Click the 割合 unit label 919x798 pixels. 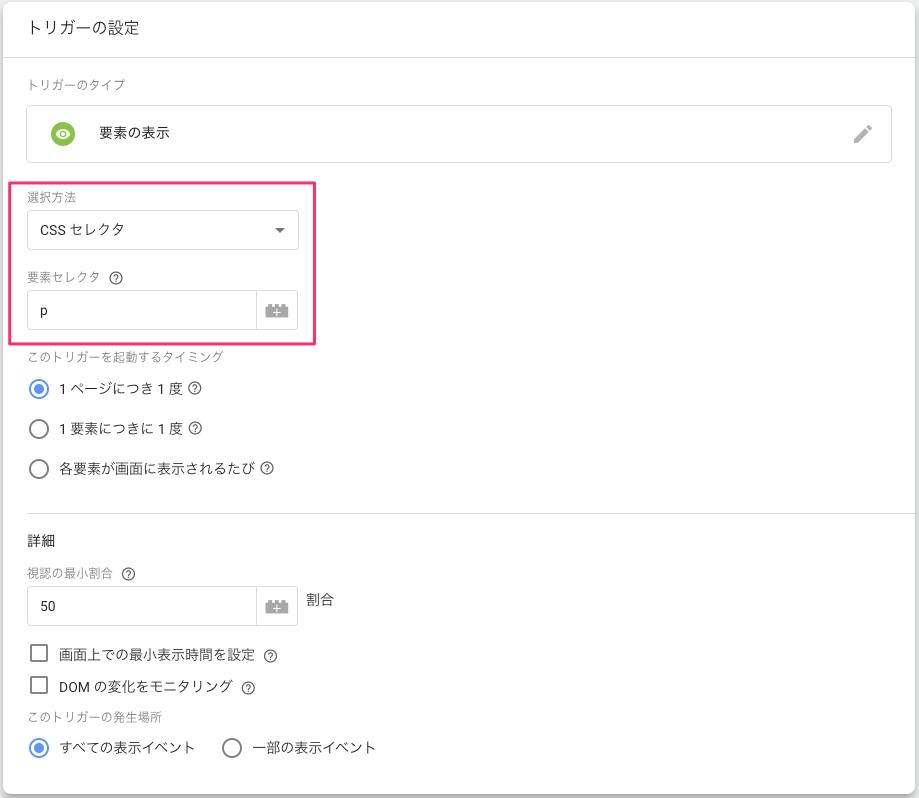click(320, 600)
